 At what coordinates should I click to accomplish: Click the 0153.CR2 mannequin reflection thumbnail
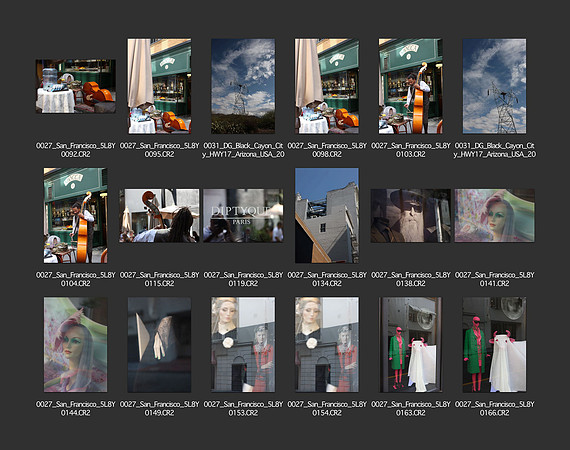coord(243,345)
